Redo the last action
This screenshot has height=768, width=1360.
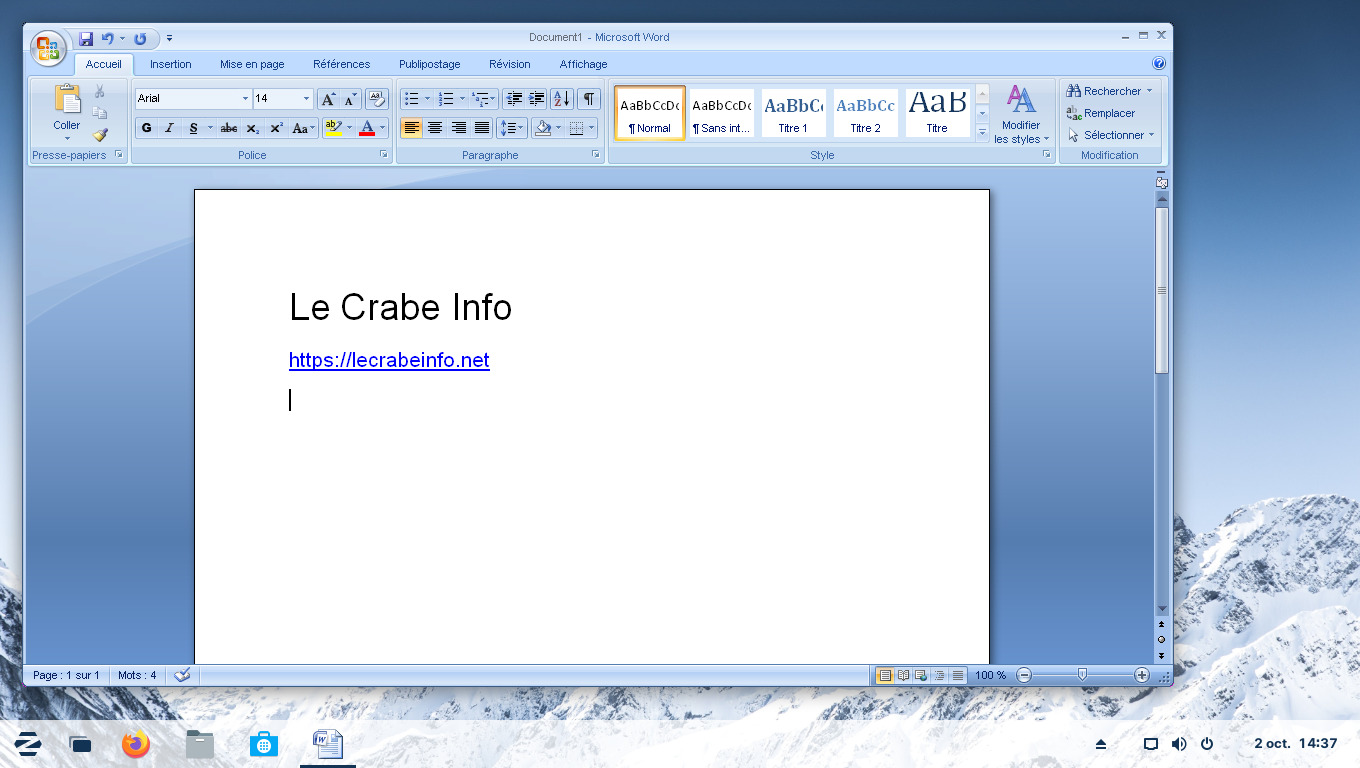click(x=140, y=39)
